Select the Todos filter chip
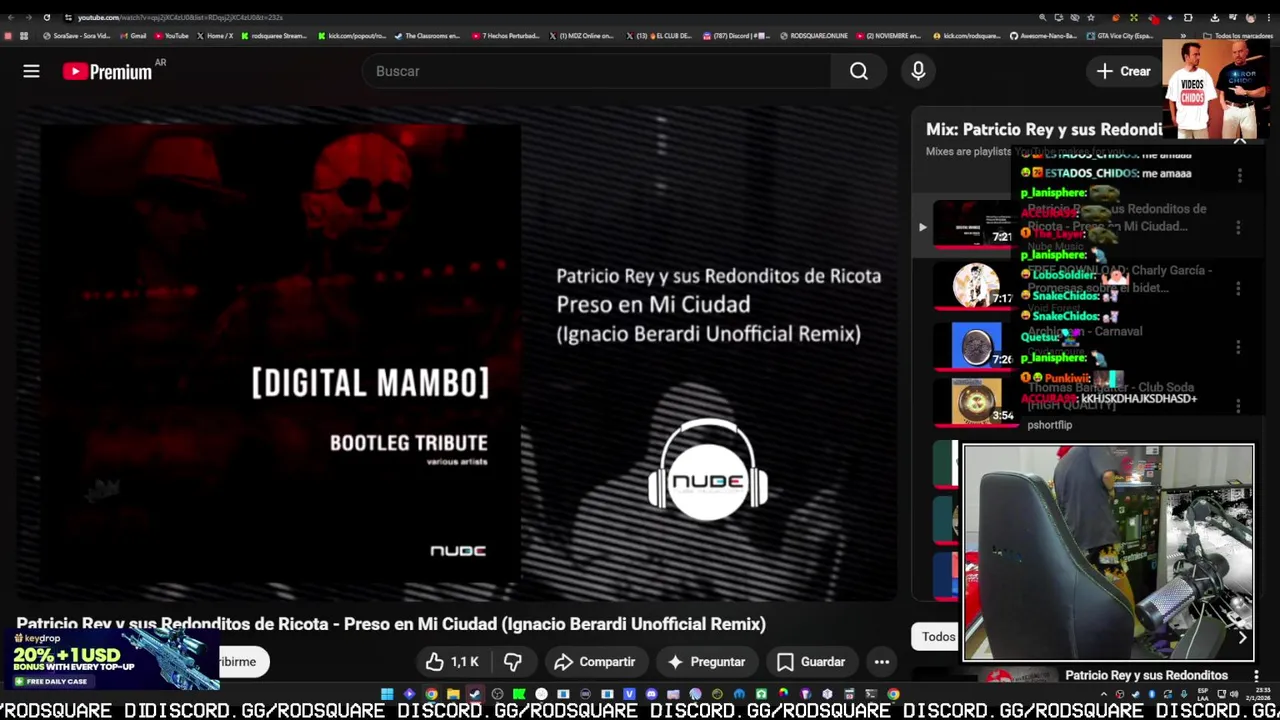Image resolution: width=1280 pixels, height=720 pixels. 938,637
